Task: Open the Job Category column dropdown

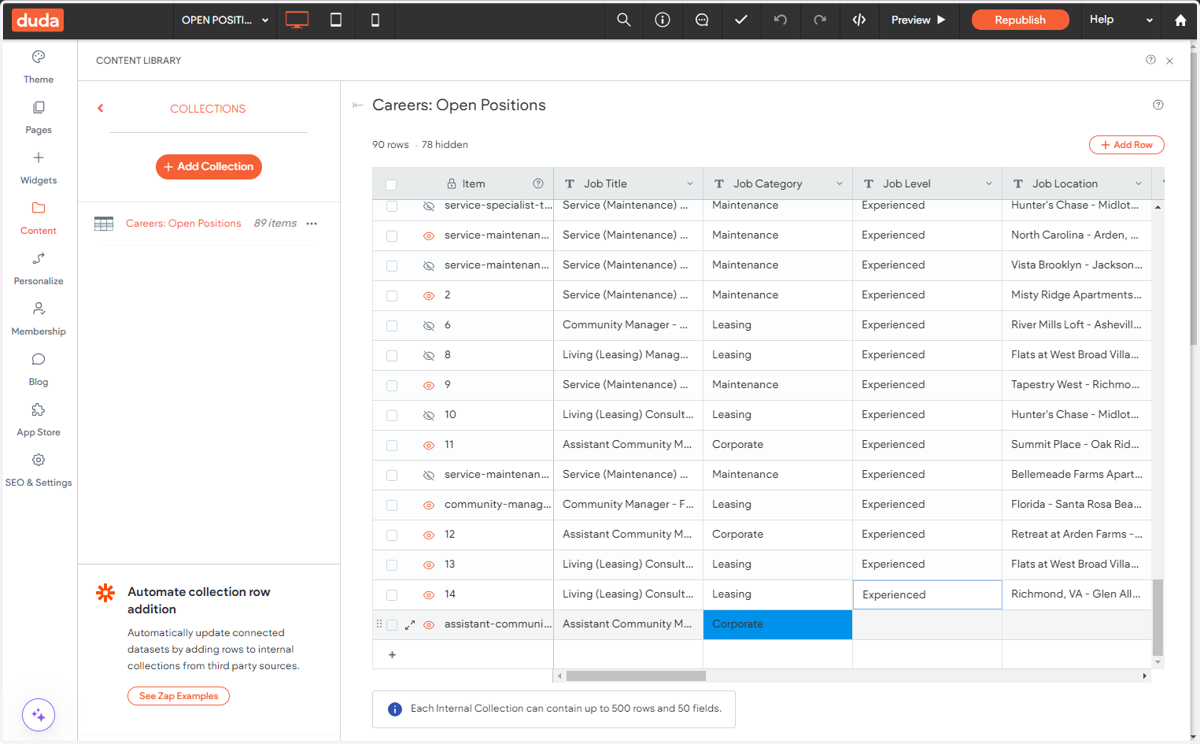Action: (839, 184)
